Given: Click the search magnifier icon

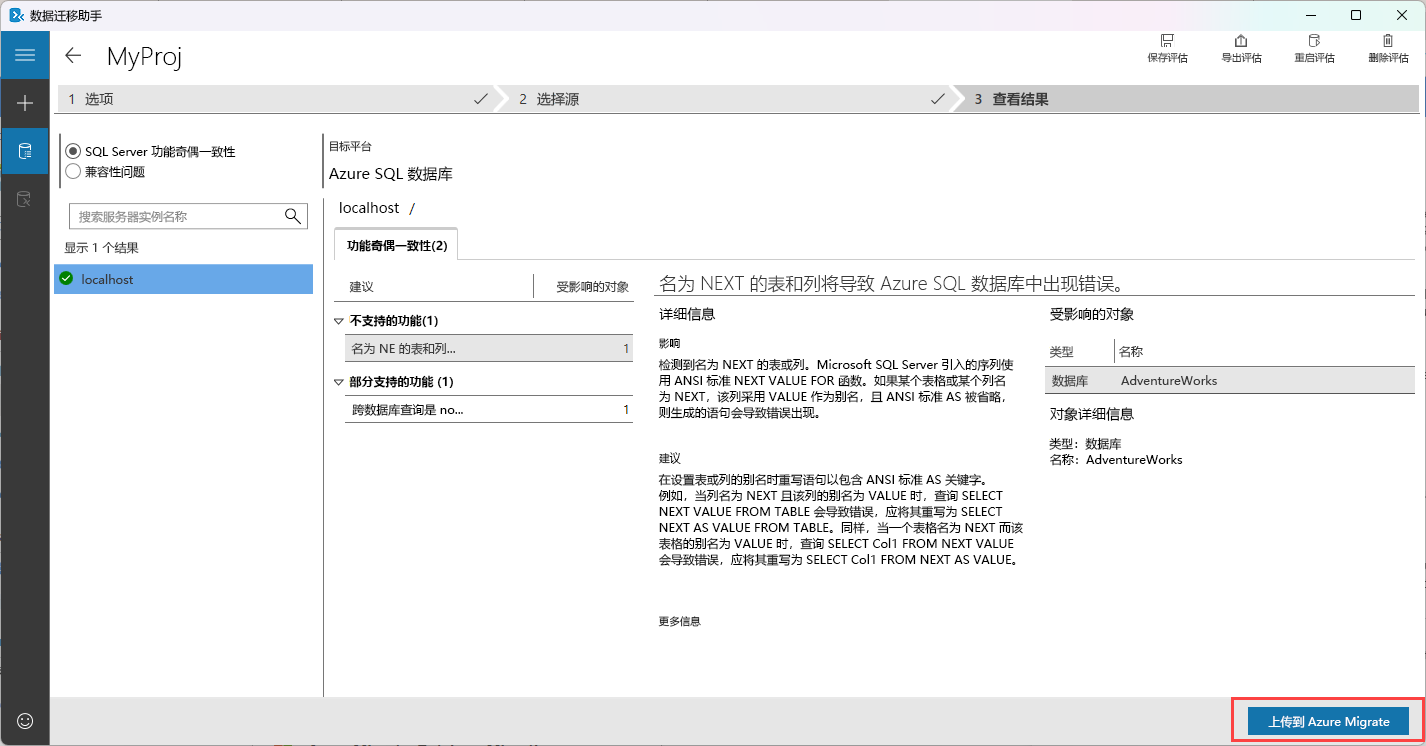Looking at the screenshot, I should point(293,216).
